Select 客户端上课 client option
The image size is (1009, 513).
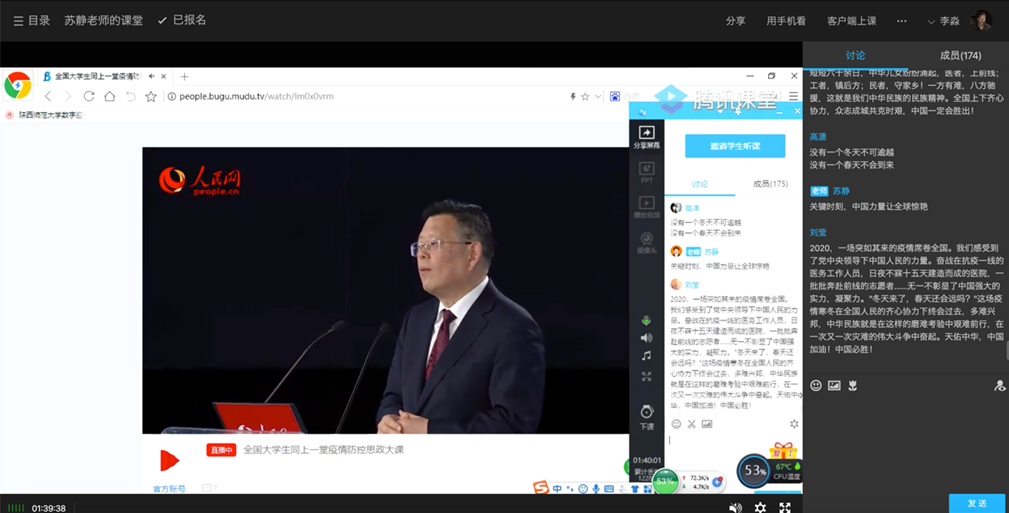(x=851, y=21)
